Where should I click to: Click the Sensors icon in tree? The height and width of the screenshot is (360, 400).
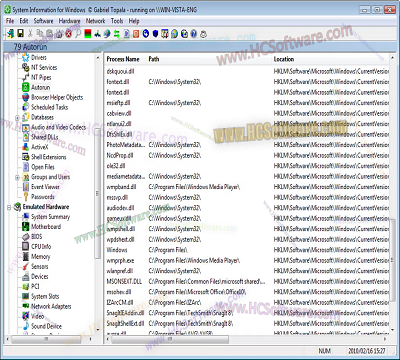click(26, 266)
